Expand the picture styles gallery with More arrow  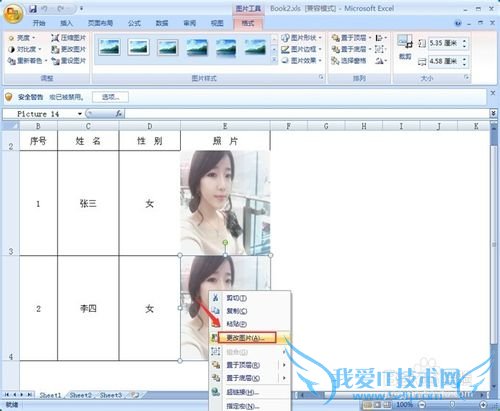(274, 60)
